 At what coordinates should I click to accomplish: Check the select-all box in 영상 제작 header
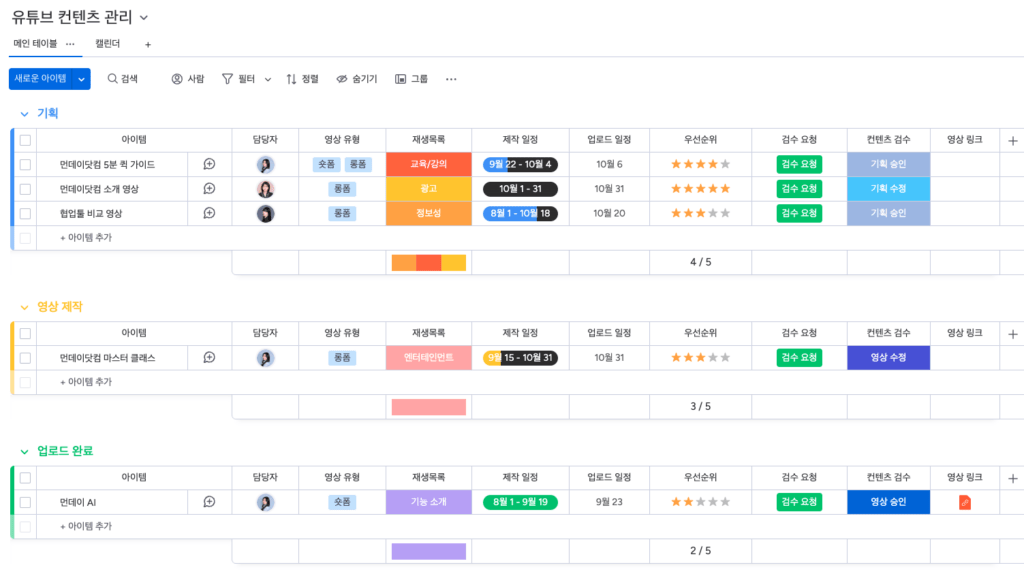point(25,334)
